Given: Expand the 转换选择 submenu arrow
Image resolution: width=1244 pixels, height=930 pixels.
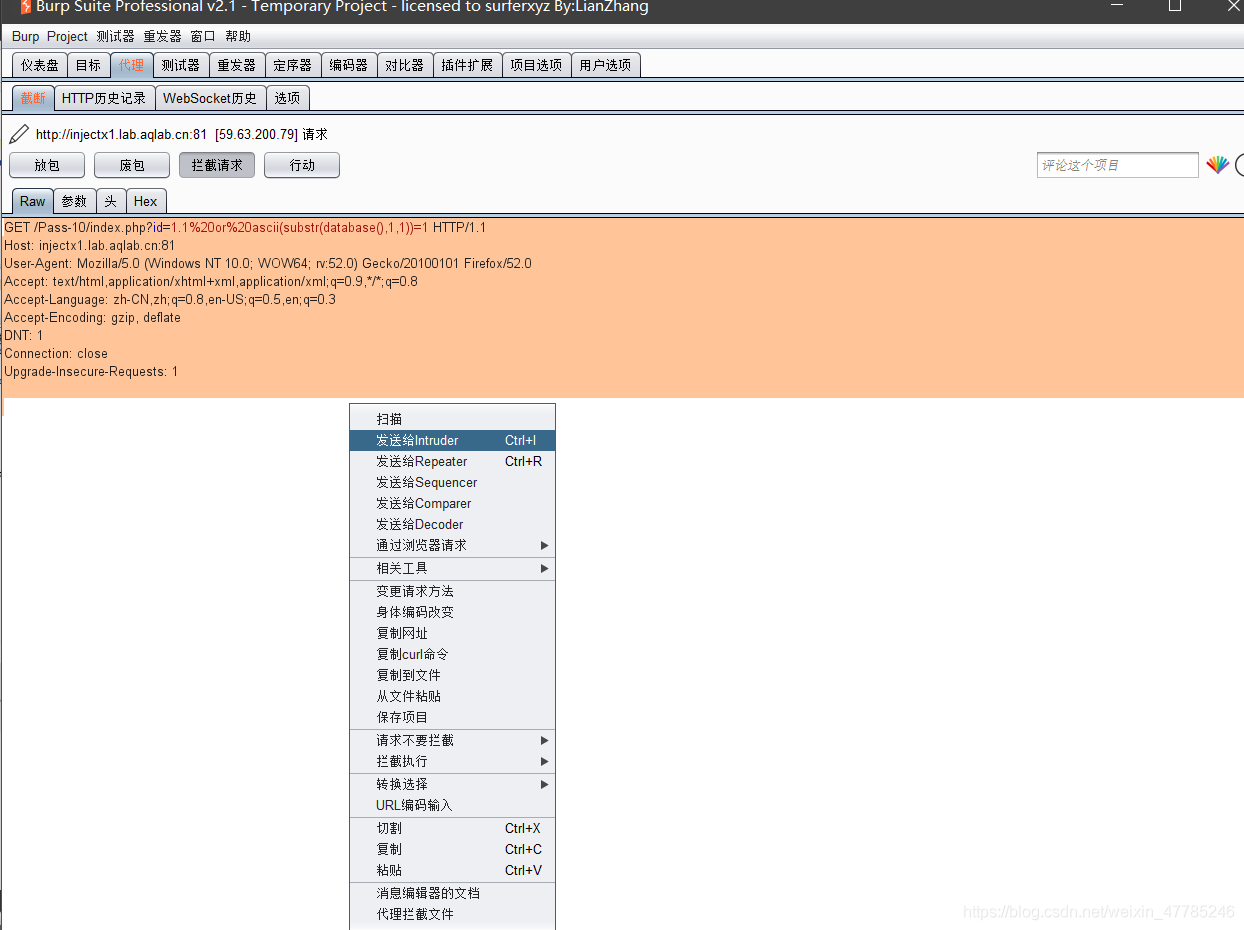Looking at the screenshot, I should (545, 784).
